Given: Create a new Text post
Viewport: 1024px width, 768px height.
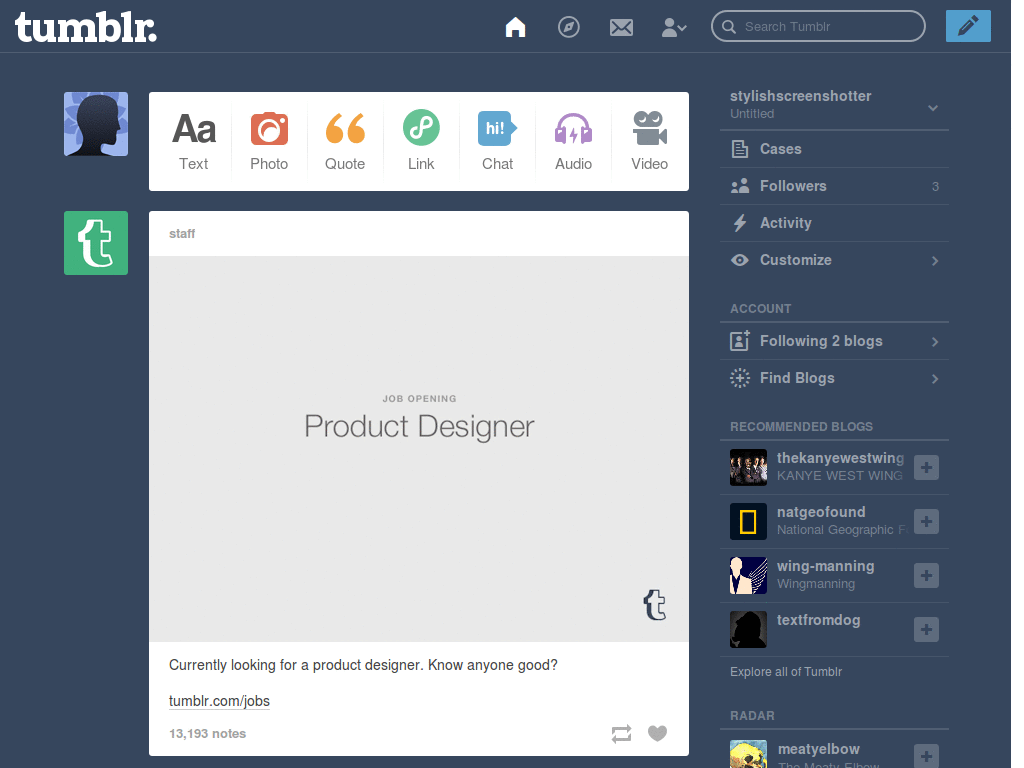Looking at the screenshot, I should 194,141.
